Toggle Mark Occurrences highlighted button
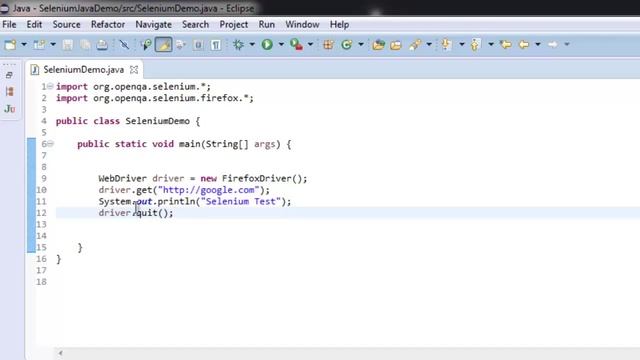640x360 pixels. pos(163,44)
